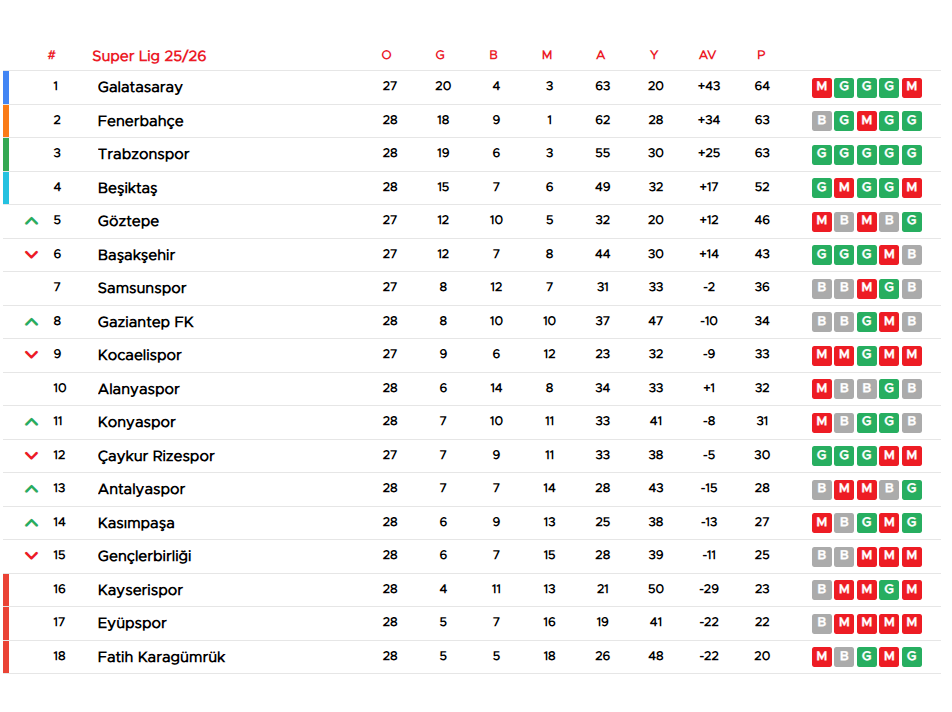
Task: Click the red down arrow beside Başakşehir
Action: [x=31, y=255]
